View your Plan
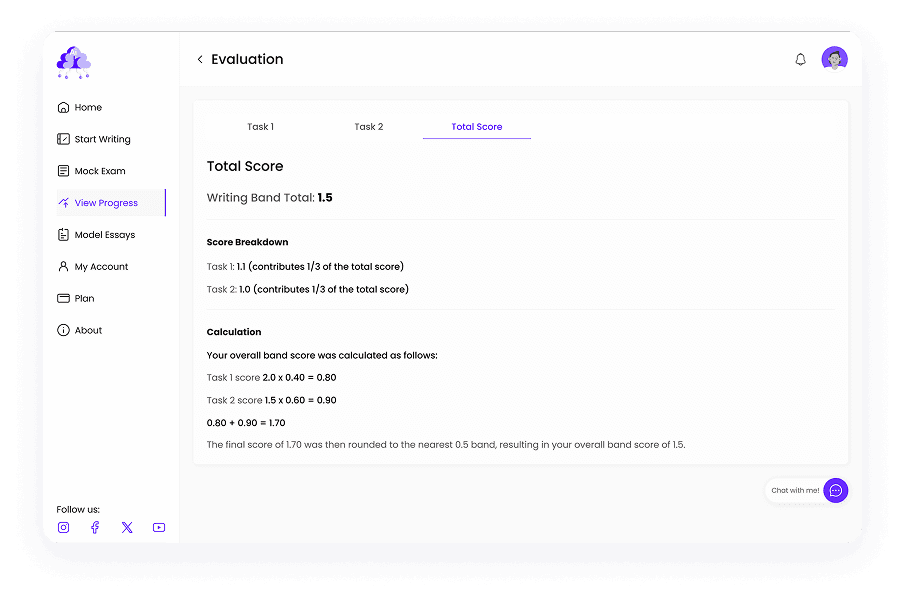This screenshot has height=598, width=905. pos(86,298)
